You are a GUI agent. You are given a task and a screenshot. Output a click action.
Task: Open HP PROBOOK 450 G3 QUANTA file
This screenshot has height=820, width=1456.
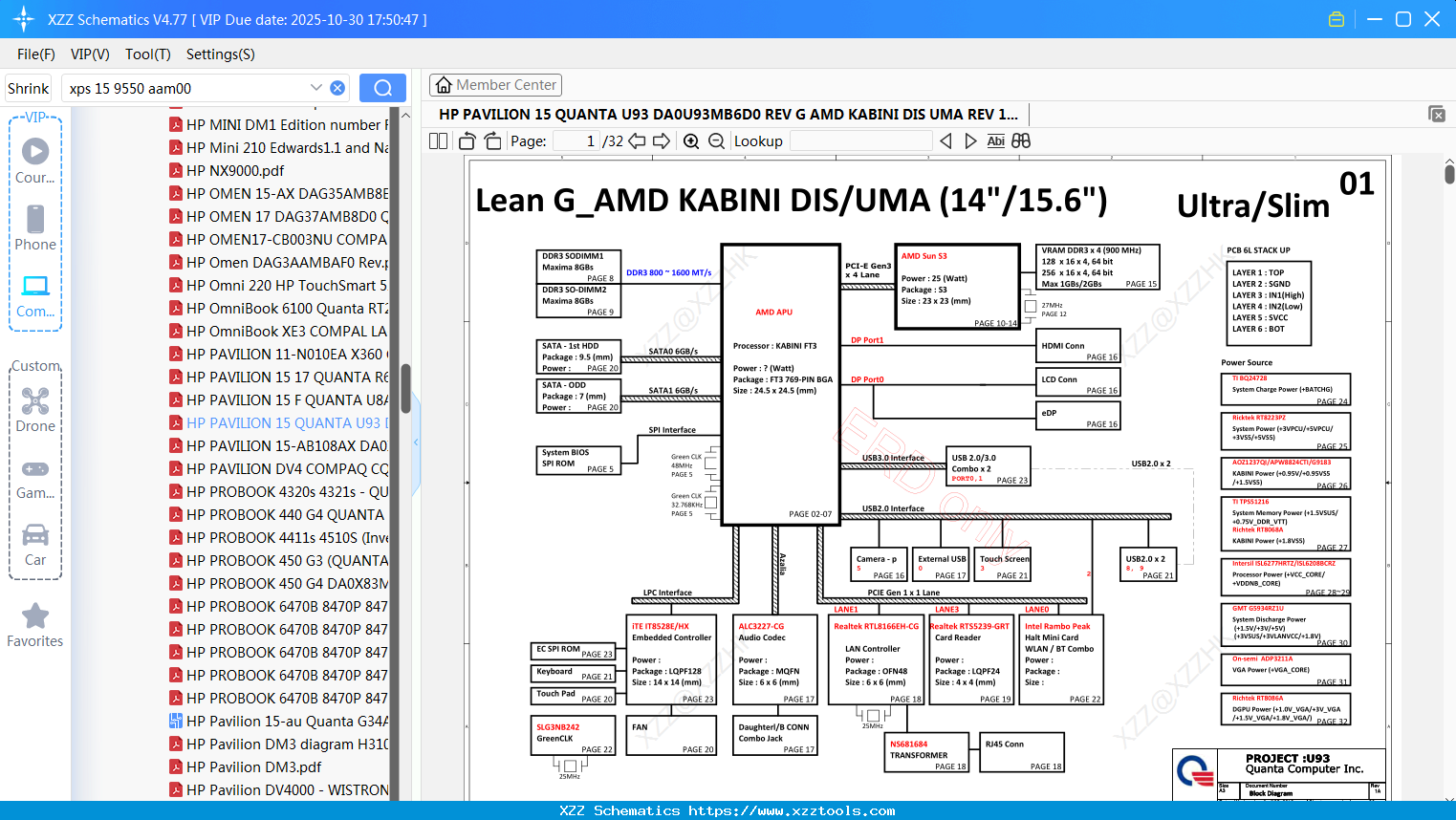[x=279, y=561]
